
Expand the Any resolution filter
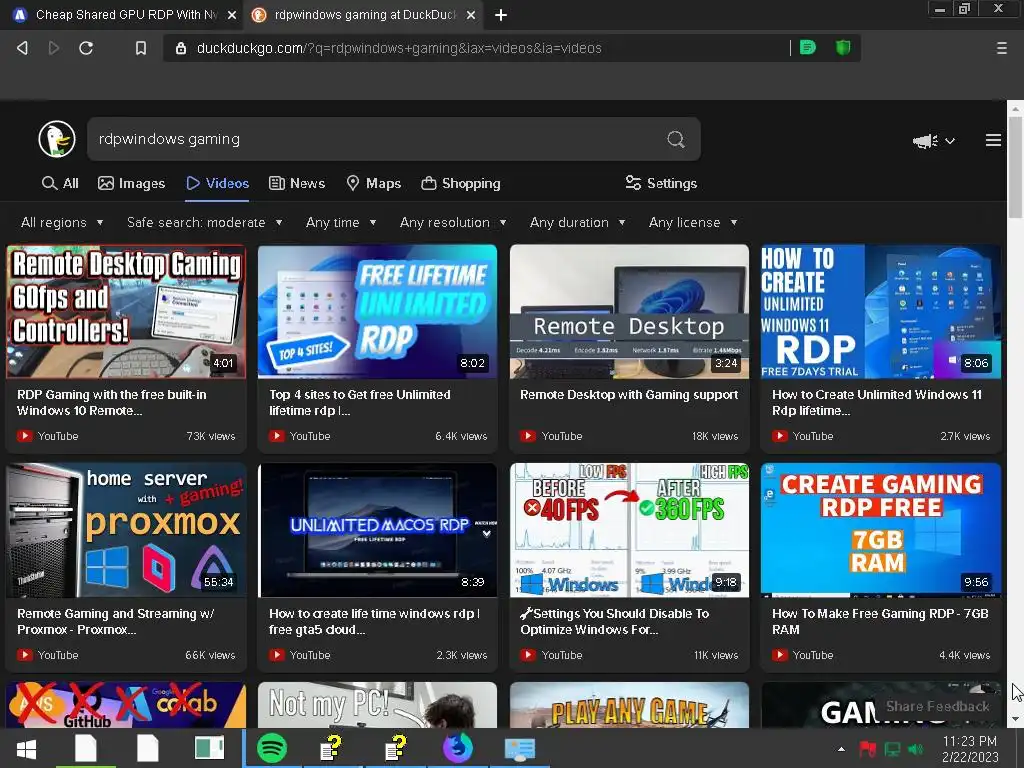(x=453, y=223)
